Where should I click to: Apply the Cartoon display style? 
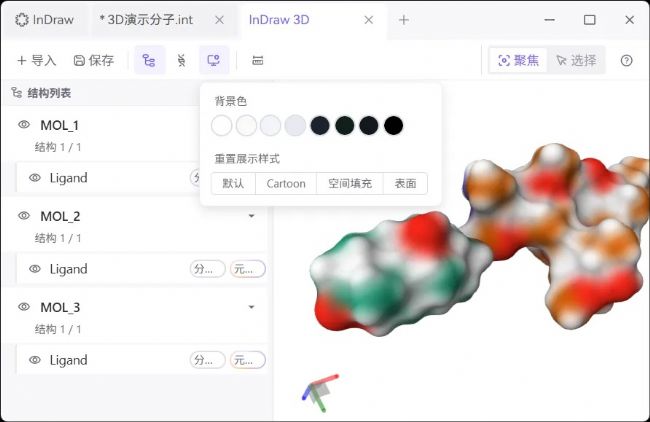click(x=286, y=184)
